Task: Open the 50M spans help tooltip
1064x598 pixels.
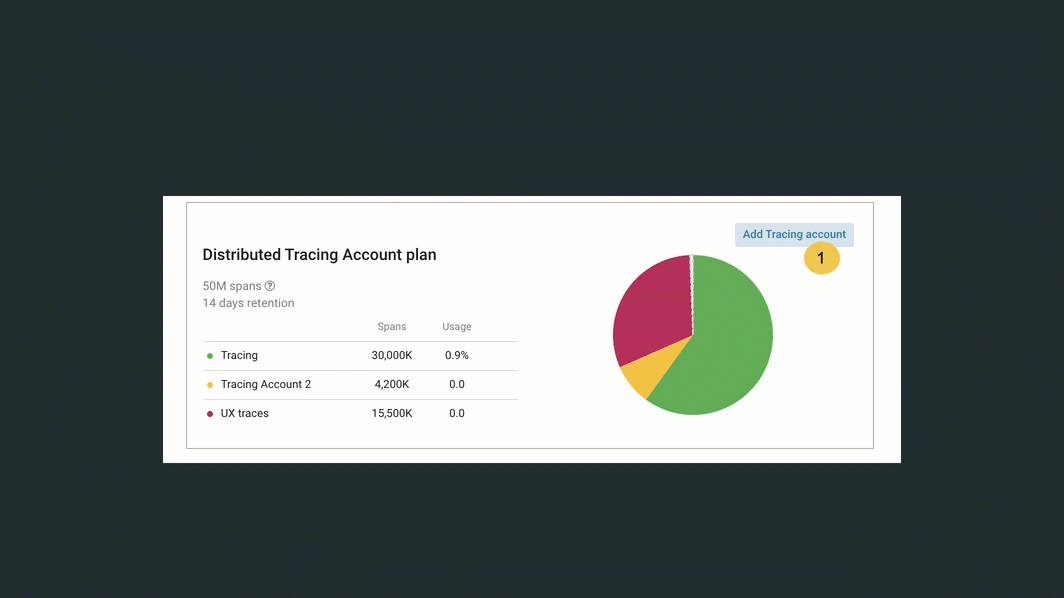Action: 270,286
